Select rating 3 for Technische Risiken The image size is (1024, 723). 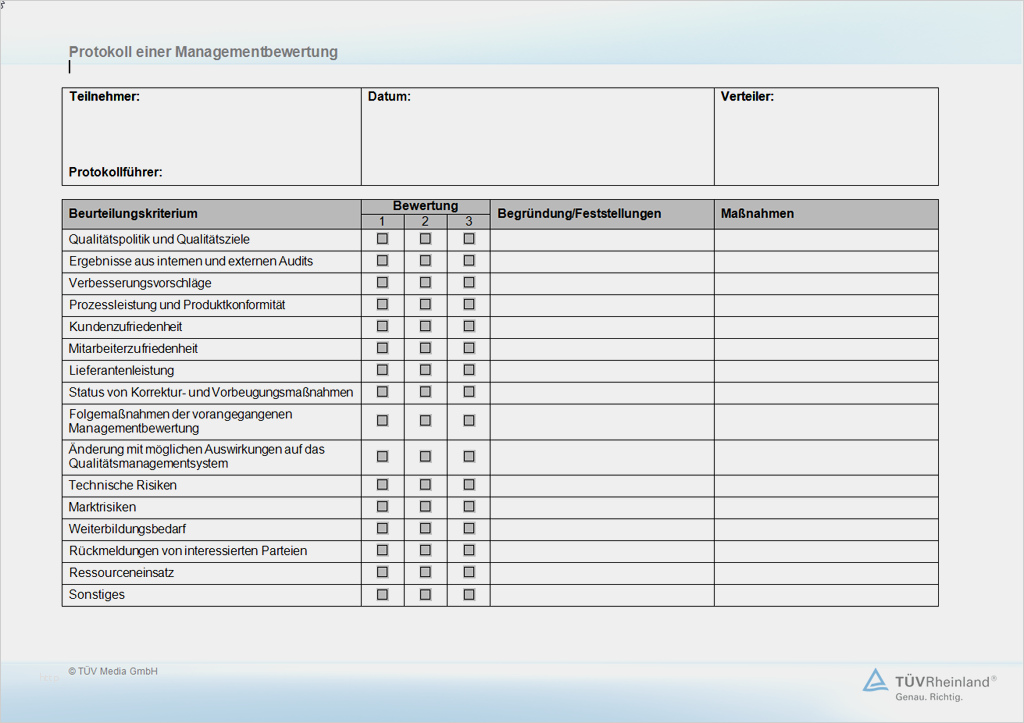(469, 485)
